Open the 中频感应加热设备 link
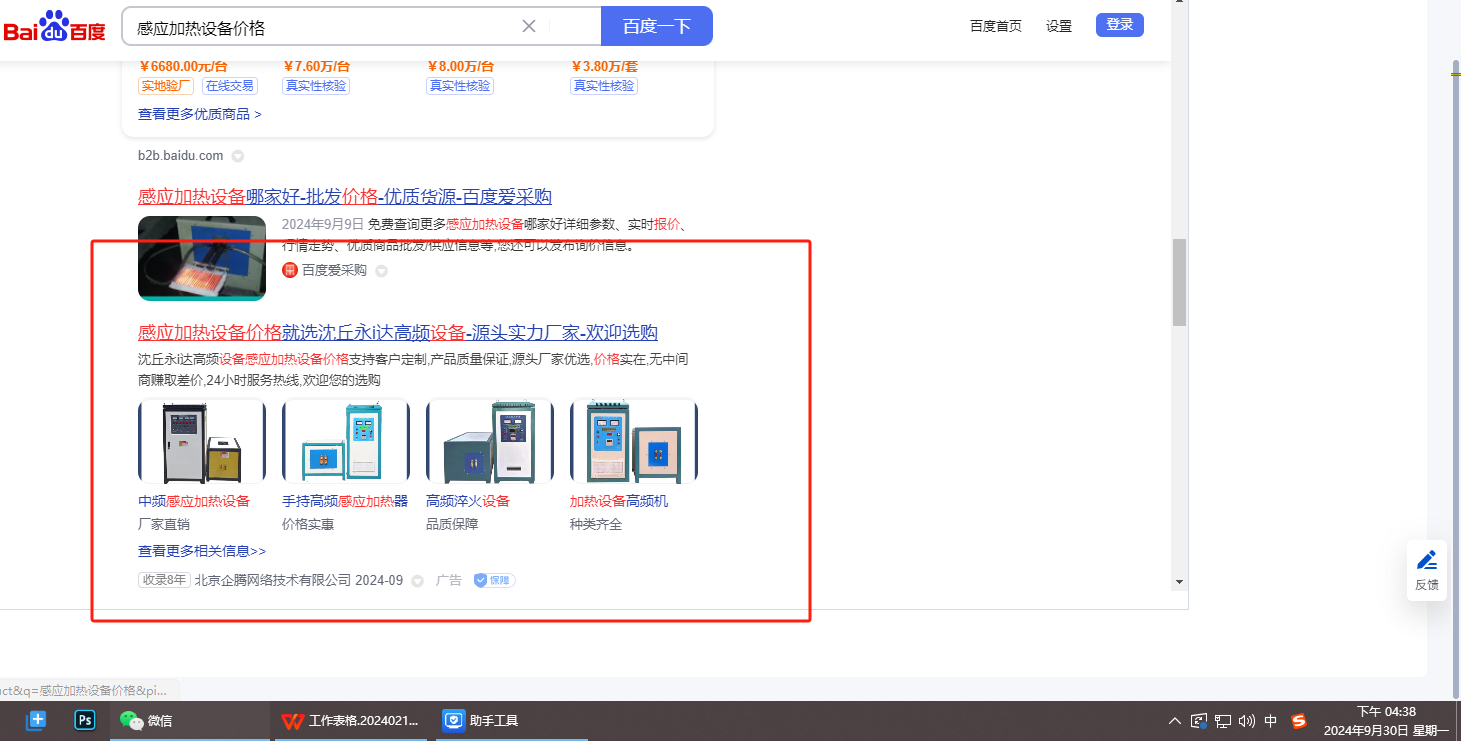Viewport: 1461px width, 741px height. pyautogui.click(x=194, y=501)
